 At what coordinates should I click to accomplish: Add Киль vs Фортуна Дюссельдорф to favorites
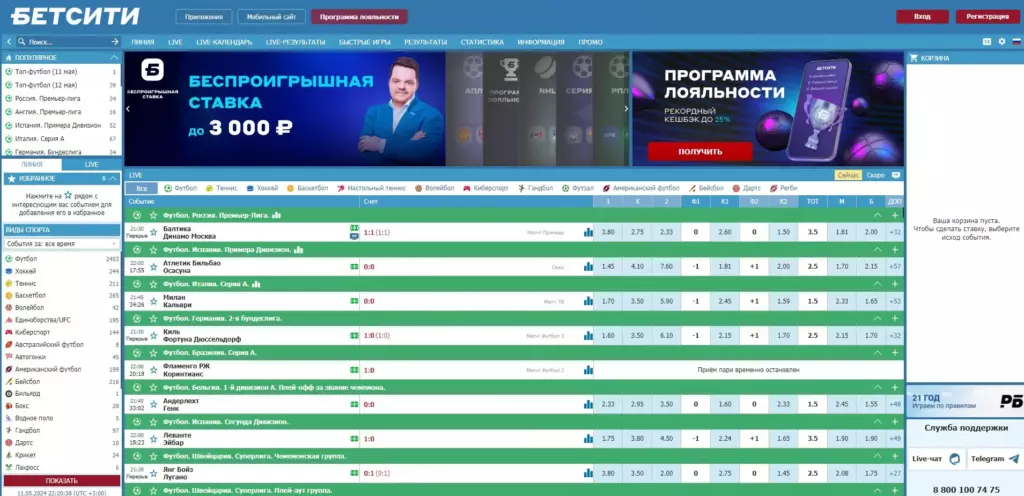(x=153, y=335)
